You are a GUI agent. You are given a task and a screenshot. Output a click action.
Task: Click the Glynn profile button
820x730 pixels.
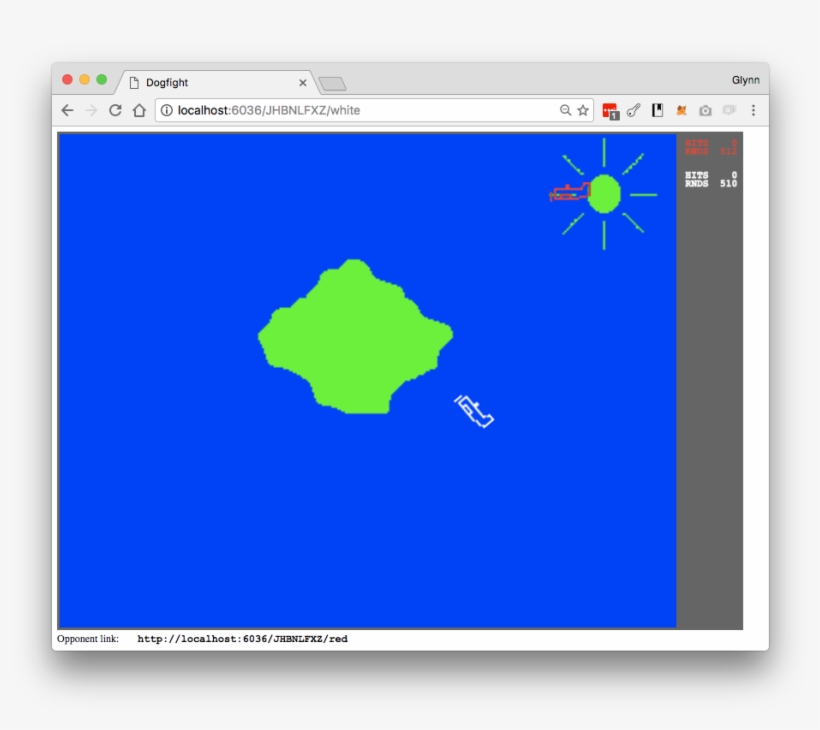745,80
